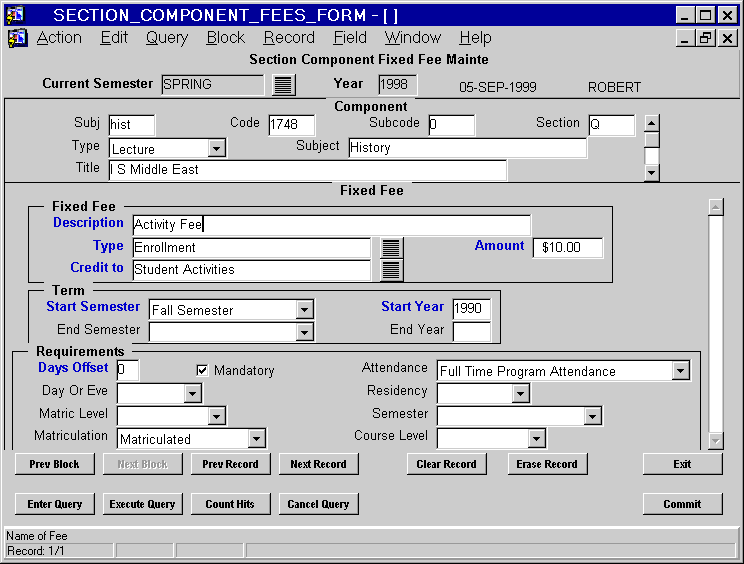Viewport: 744px width, 564px height.
Task: Click the Component block scrollbar thumb
Action: tap(652, 140)
